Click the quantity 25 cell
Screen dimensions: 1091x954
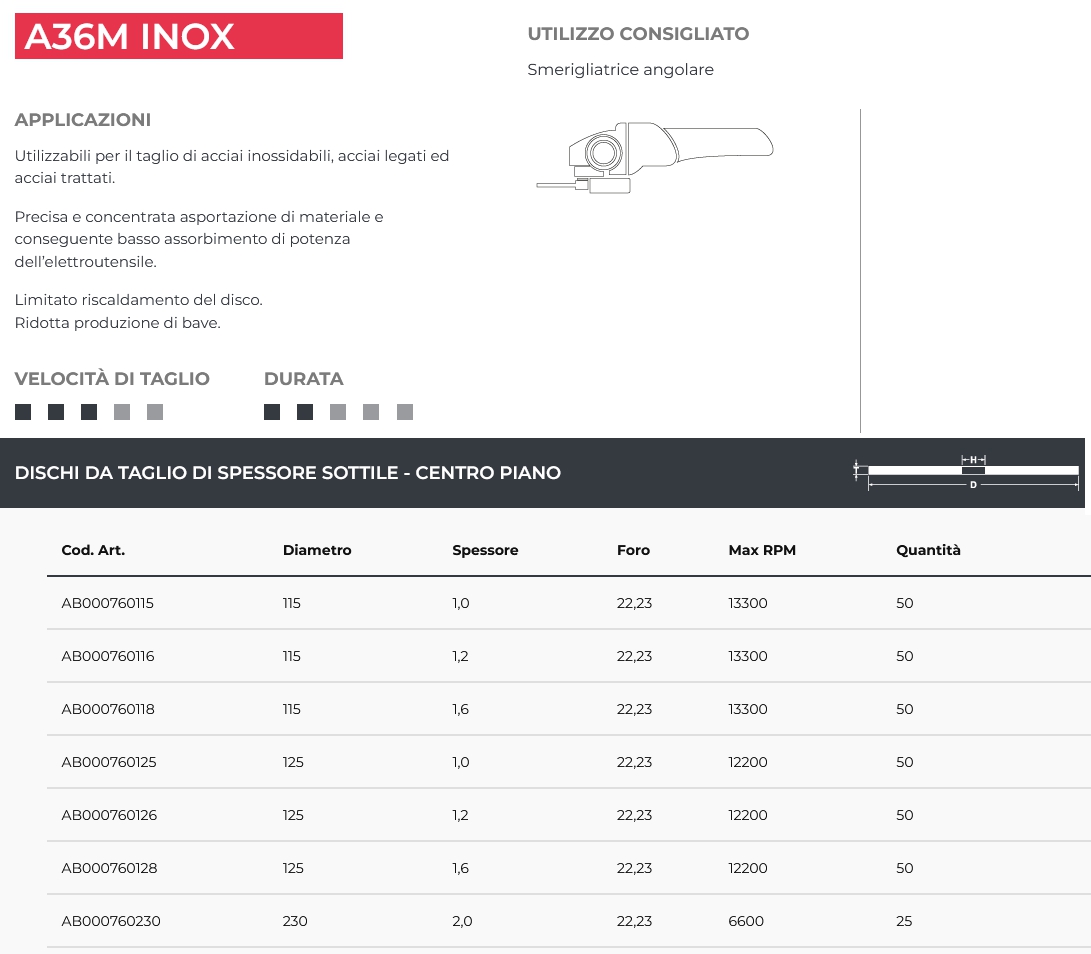(x=904, y=921)
